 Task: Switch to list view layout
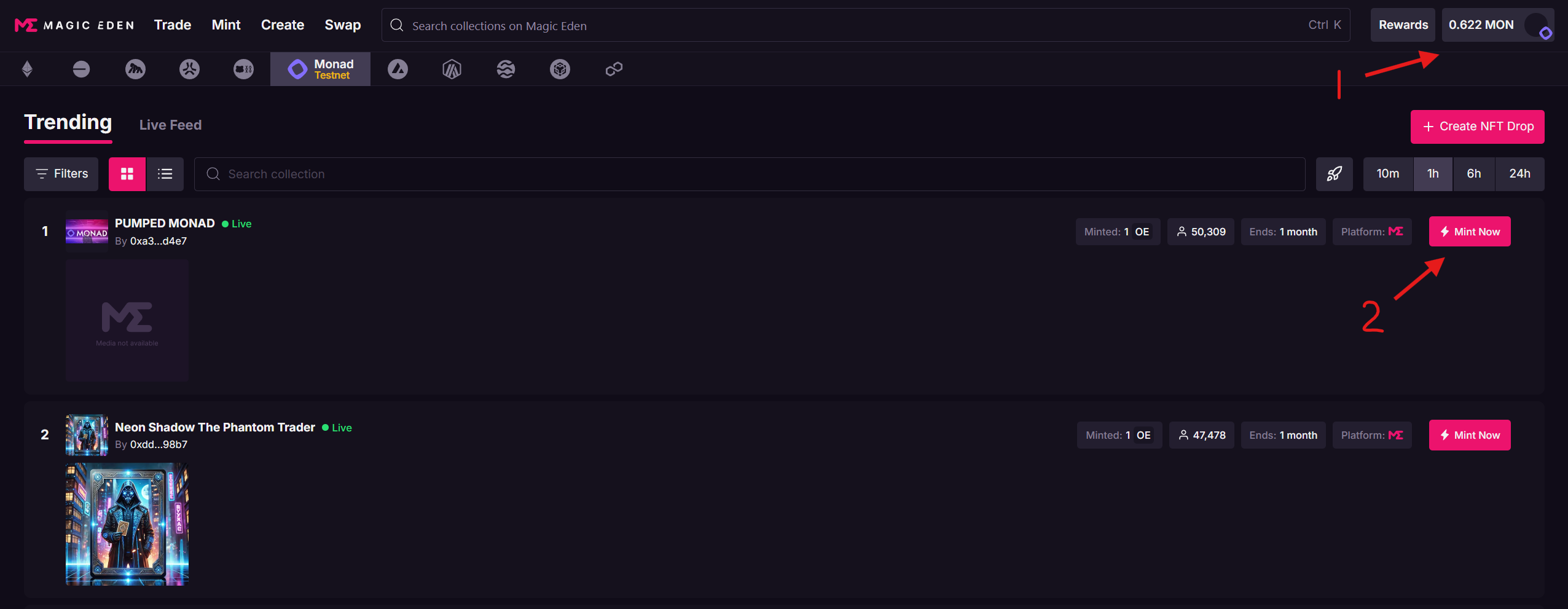(165, 174)
